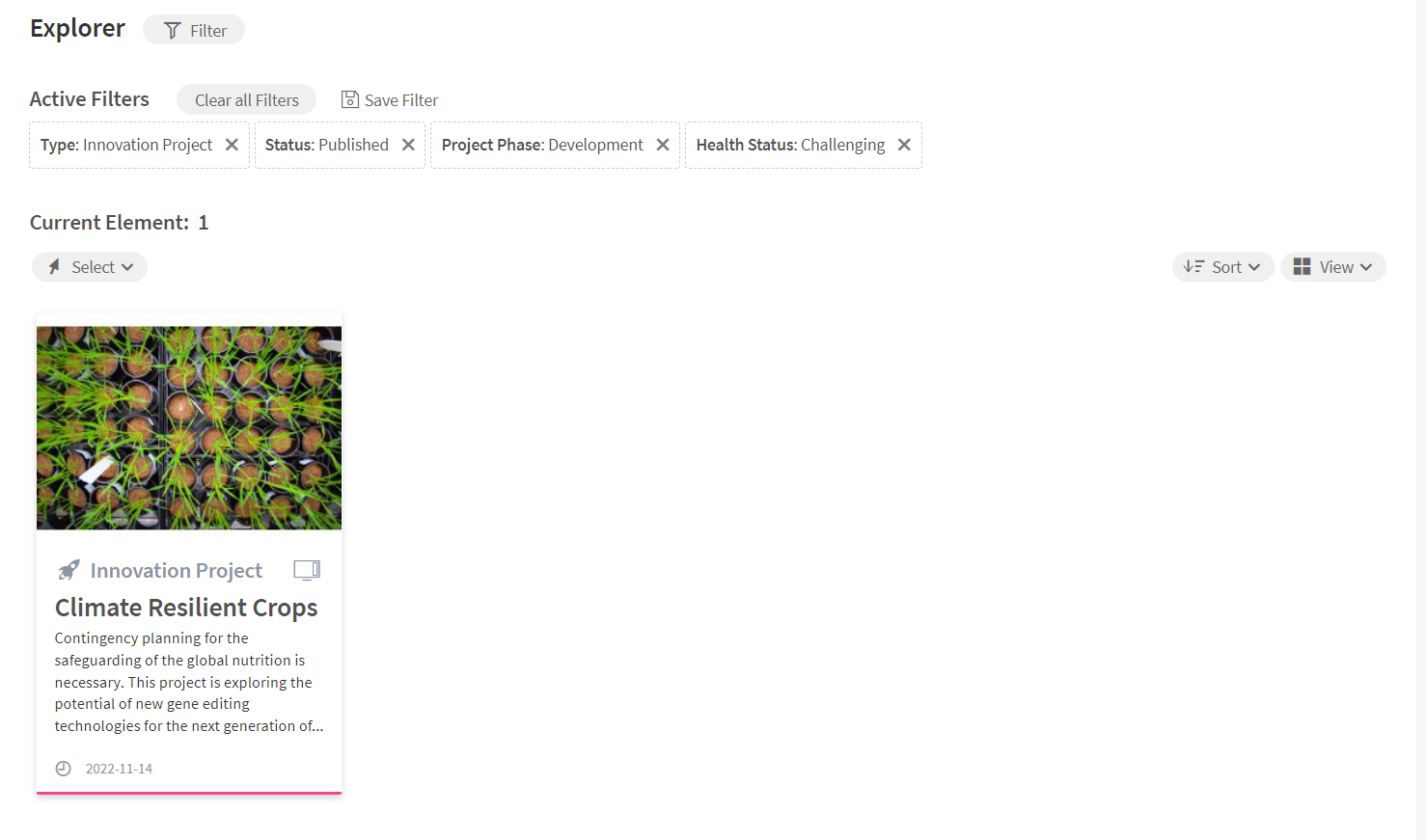This screenshot has height=840, width=1426.
Task: Click the pin icon in Select button
Action: coord(54,267)
